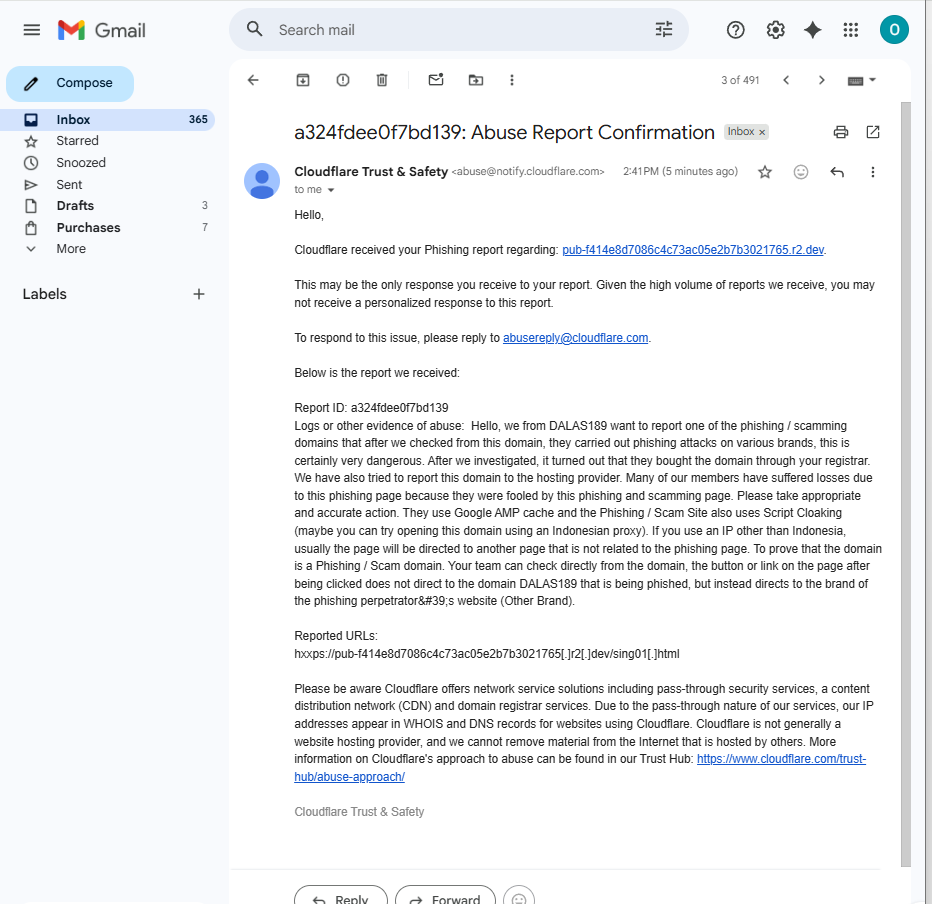Archive this email

click(x=303, y=80)
